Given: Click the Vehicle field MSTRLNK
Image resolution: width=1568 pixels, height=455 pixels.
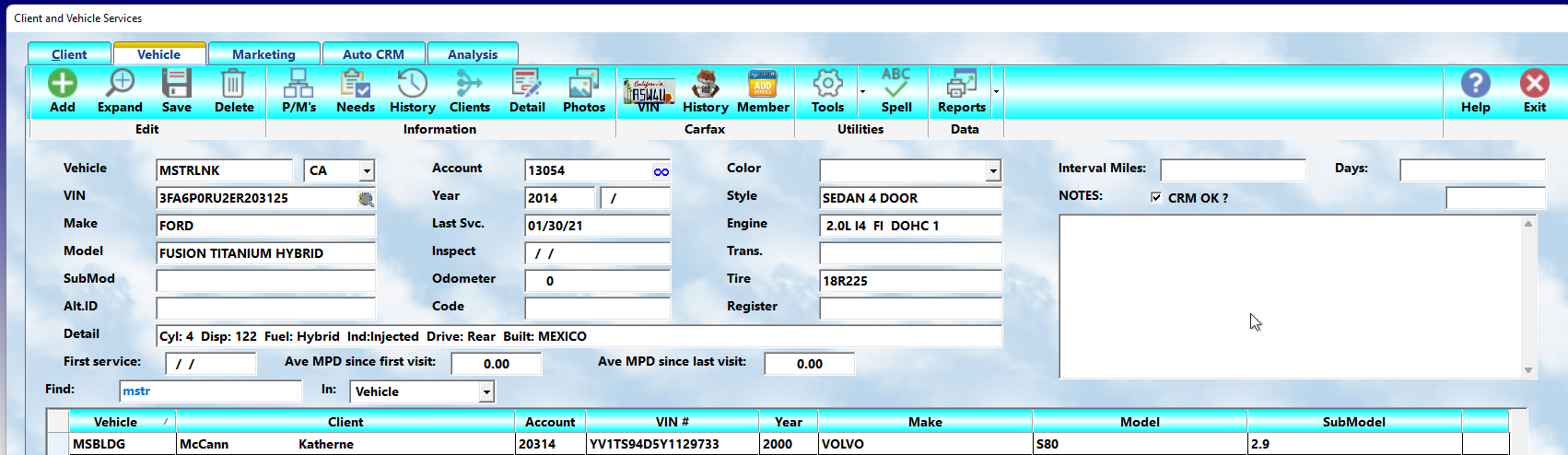Looking at the screenshot, I should click(225, 170).
